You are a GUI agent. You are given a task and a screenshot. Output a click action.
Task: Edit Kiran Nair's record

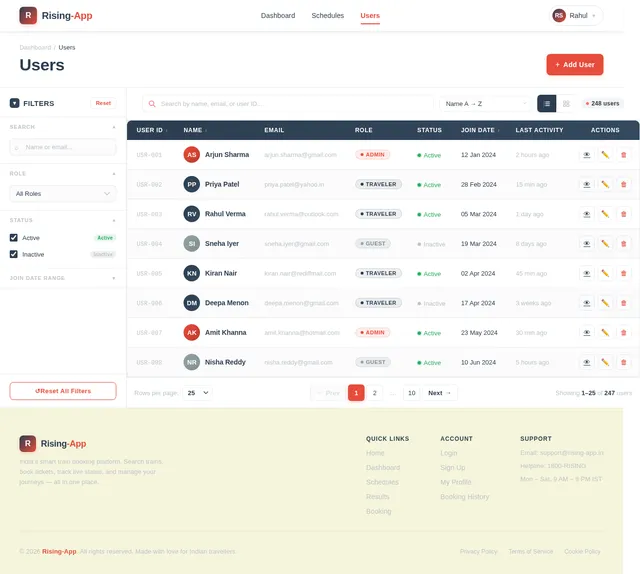pos(605,273)
